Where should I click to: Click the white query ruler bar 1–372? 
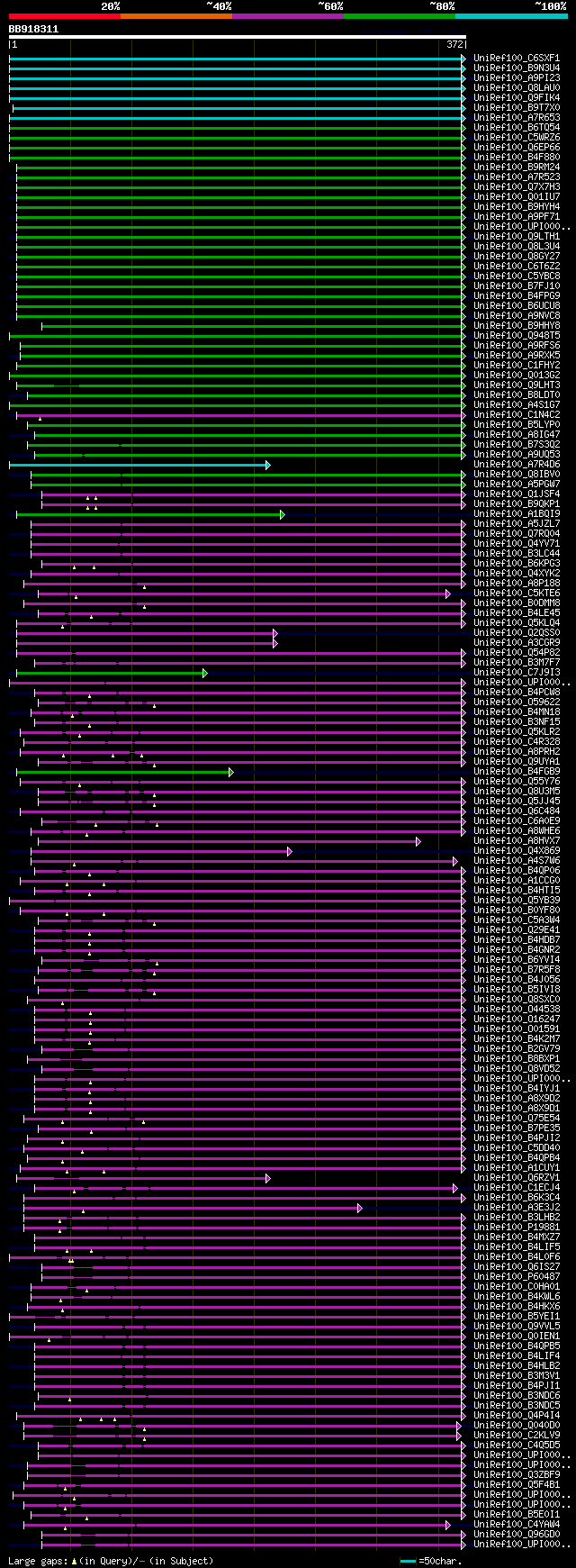click(x=238, y=38)
